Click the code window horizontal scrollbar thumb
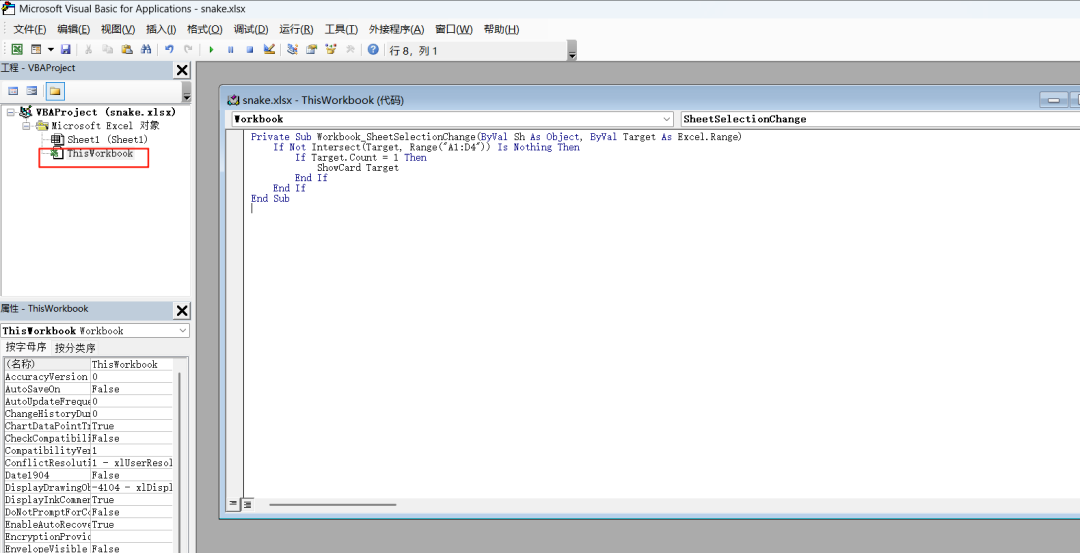Image resolution: width=1080 pixels, height=553 pixels. coord(333,504)
